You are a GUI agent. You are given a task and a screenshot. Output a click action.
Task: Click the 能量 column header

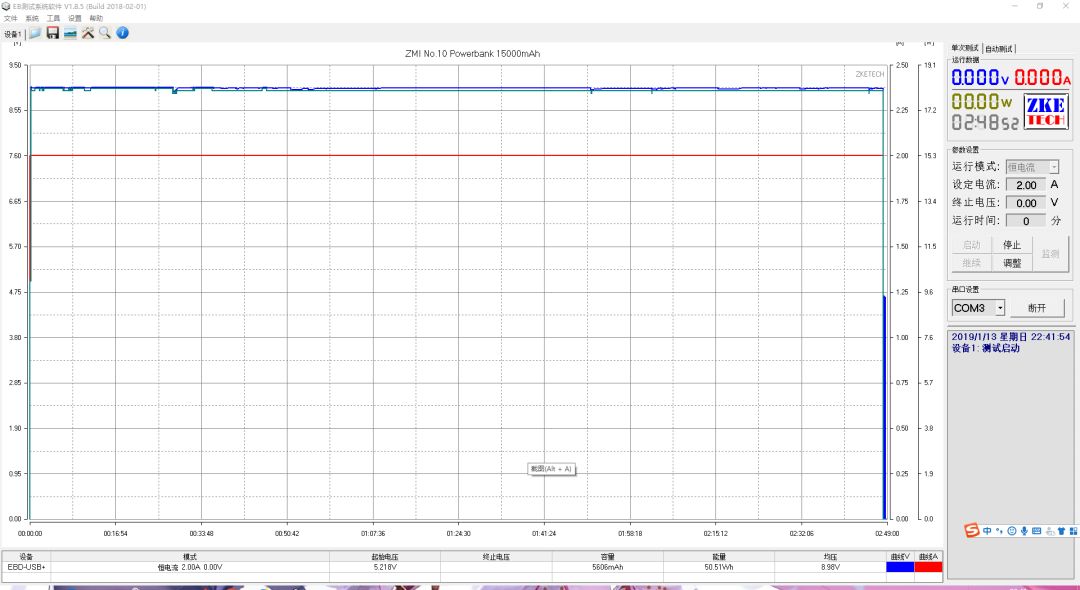718,557
